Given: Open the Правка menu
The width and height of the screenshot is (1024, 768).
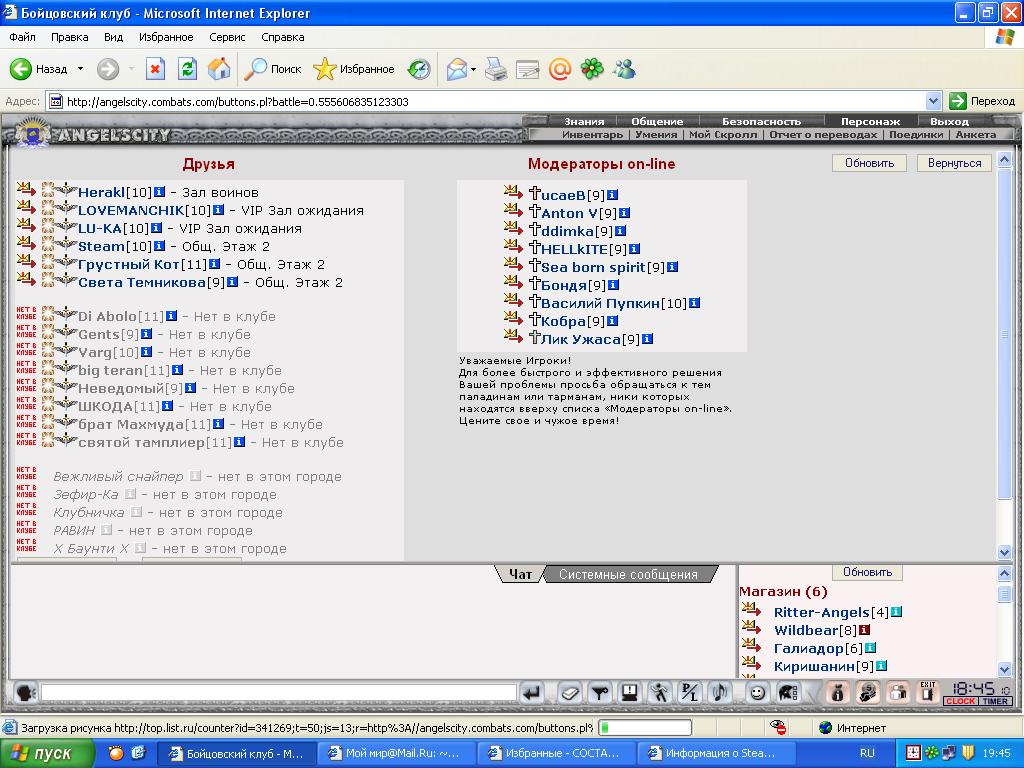Looking at the screenshot, I should click(x=69, y=37).
